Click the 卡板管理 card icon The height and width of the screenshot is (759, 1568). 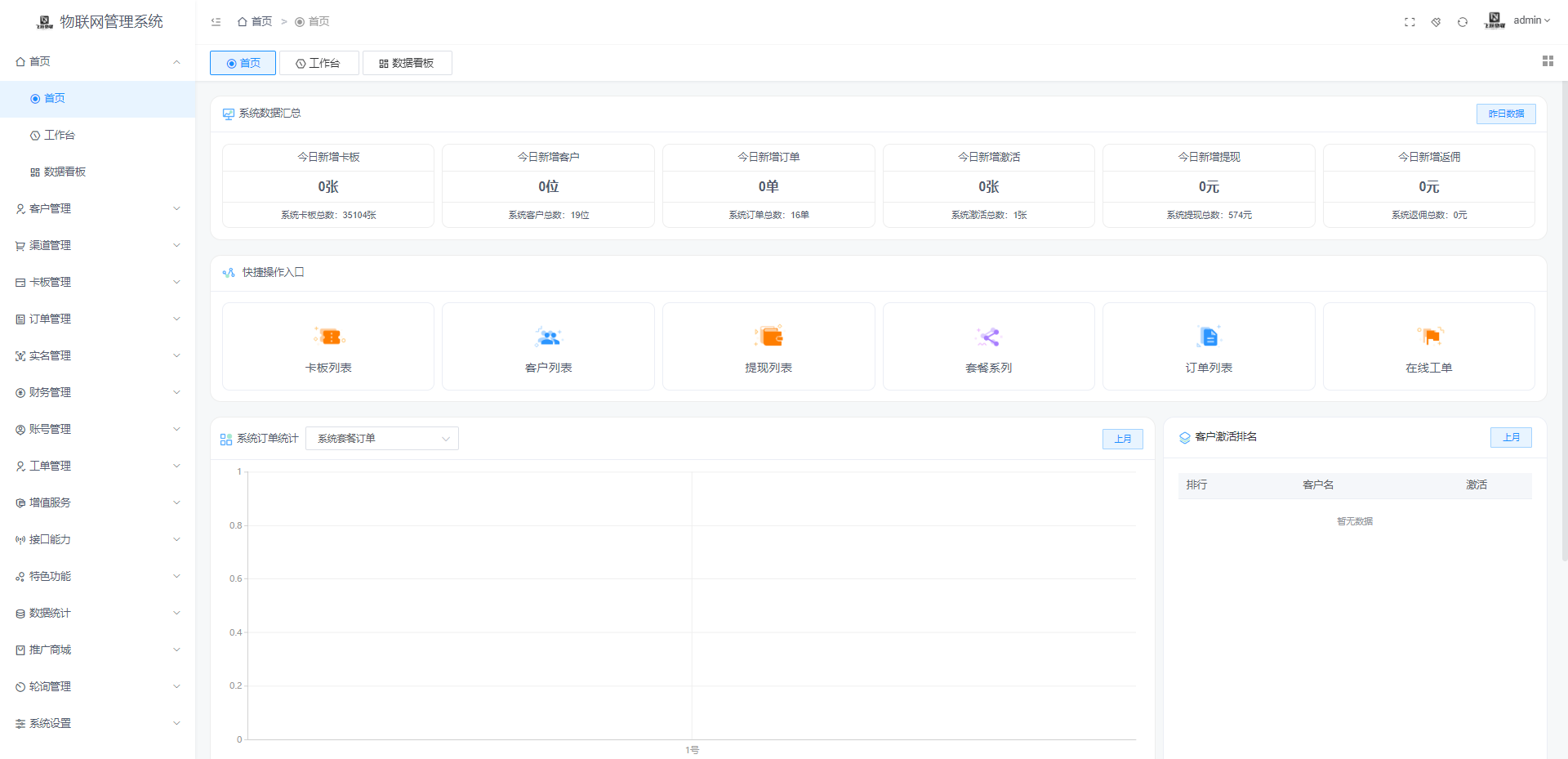[x=20, y=283]
